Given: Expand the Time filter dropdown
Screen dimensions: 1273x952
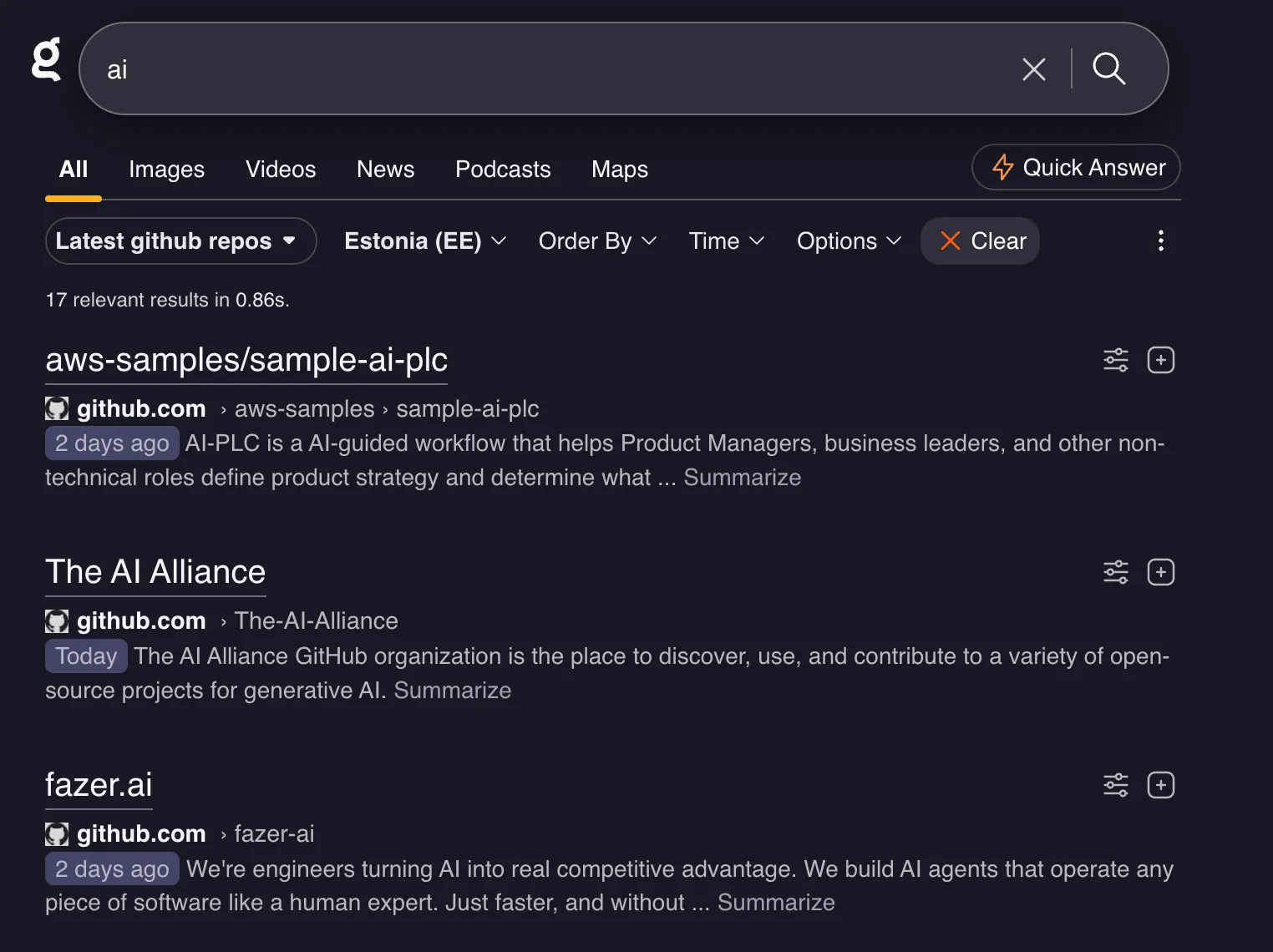Looking at the screenshot, I should coord(726,241).
